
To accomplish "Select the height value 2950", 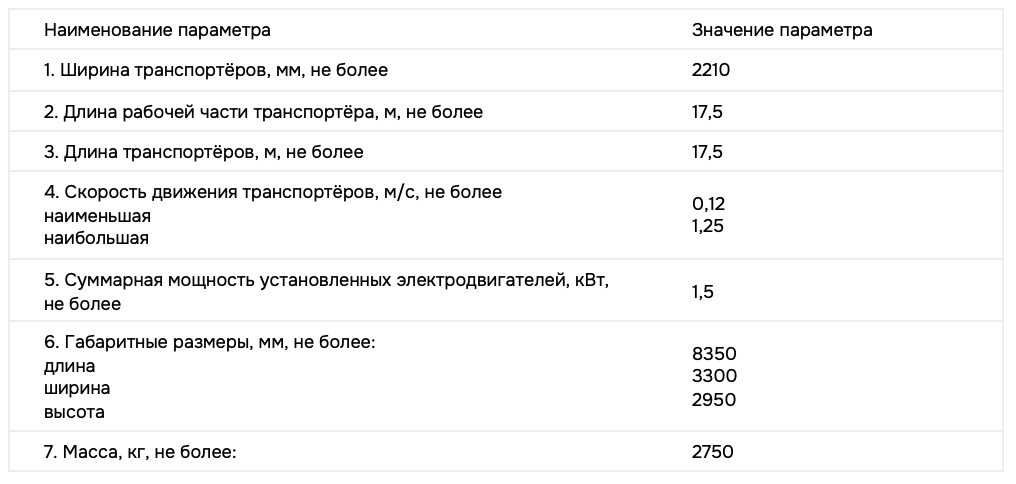I will pyautogui.click(x=714, y=400).
